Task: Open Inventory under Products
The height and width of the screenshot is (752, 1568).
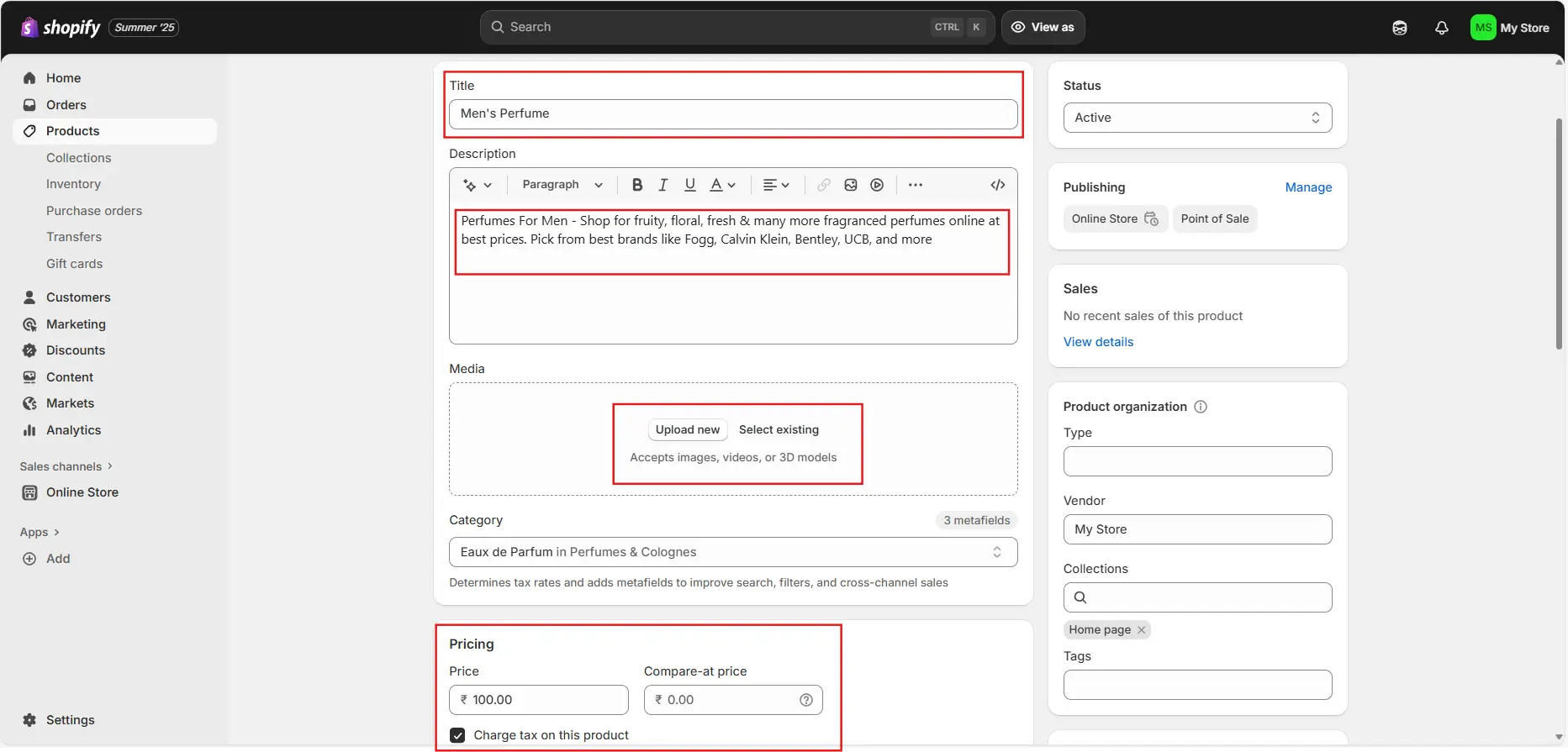Action: tap(73, 184)
